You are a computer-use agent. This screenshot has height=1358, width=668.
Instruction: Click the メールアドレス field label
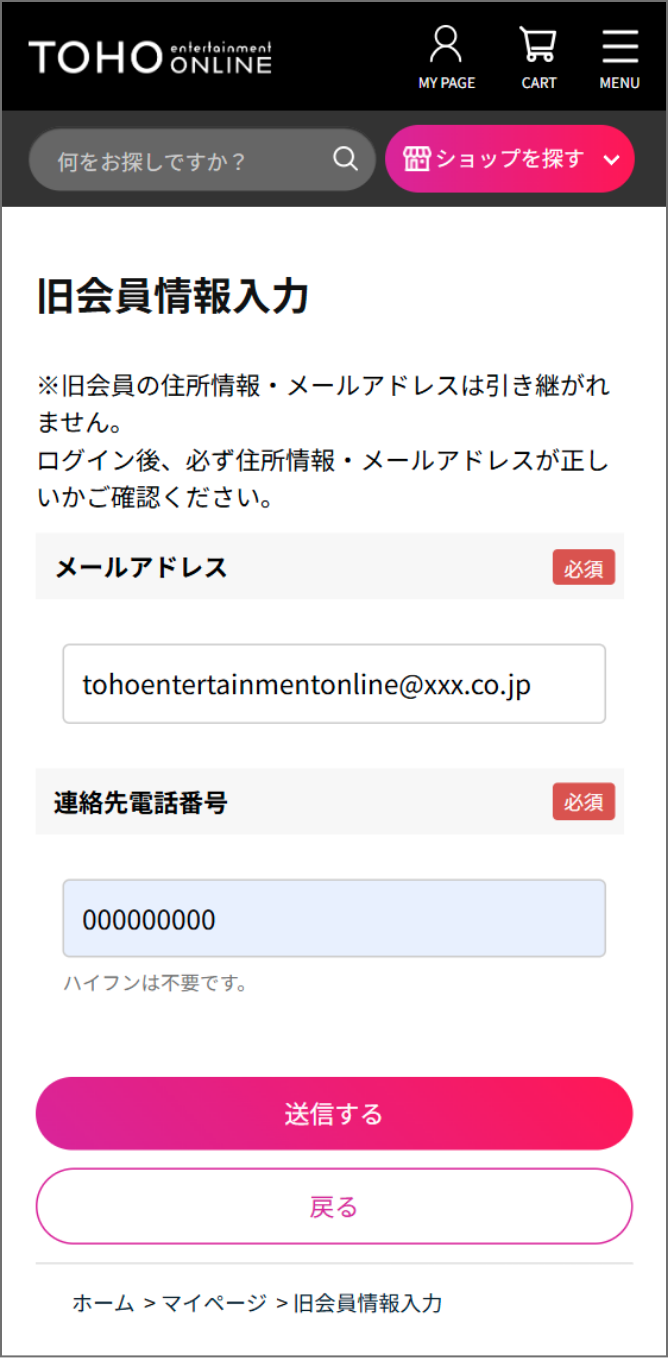coord(141,567)
